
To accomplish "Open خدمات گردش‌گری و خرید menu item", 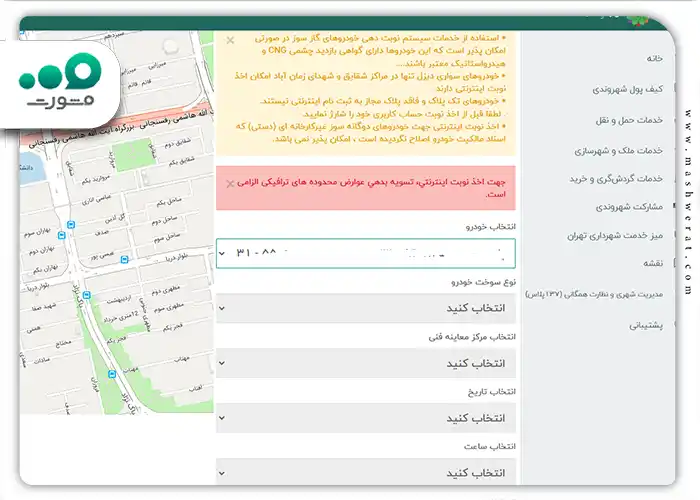I will [616, 179].
